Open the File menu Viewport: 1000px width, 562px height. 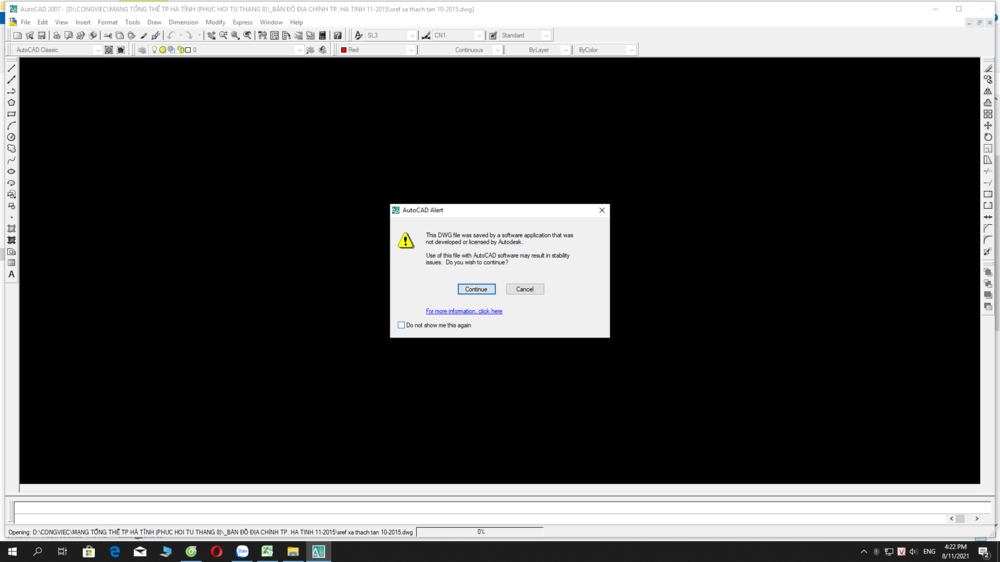pos(26,22)
